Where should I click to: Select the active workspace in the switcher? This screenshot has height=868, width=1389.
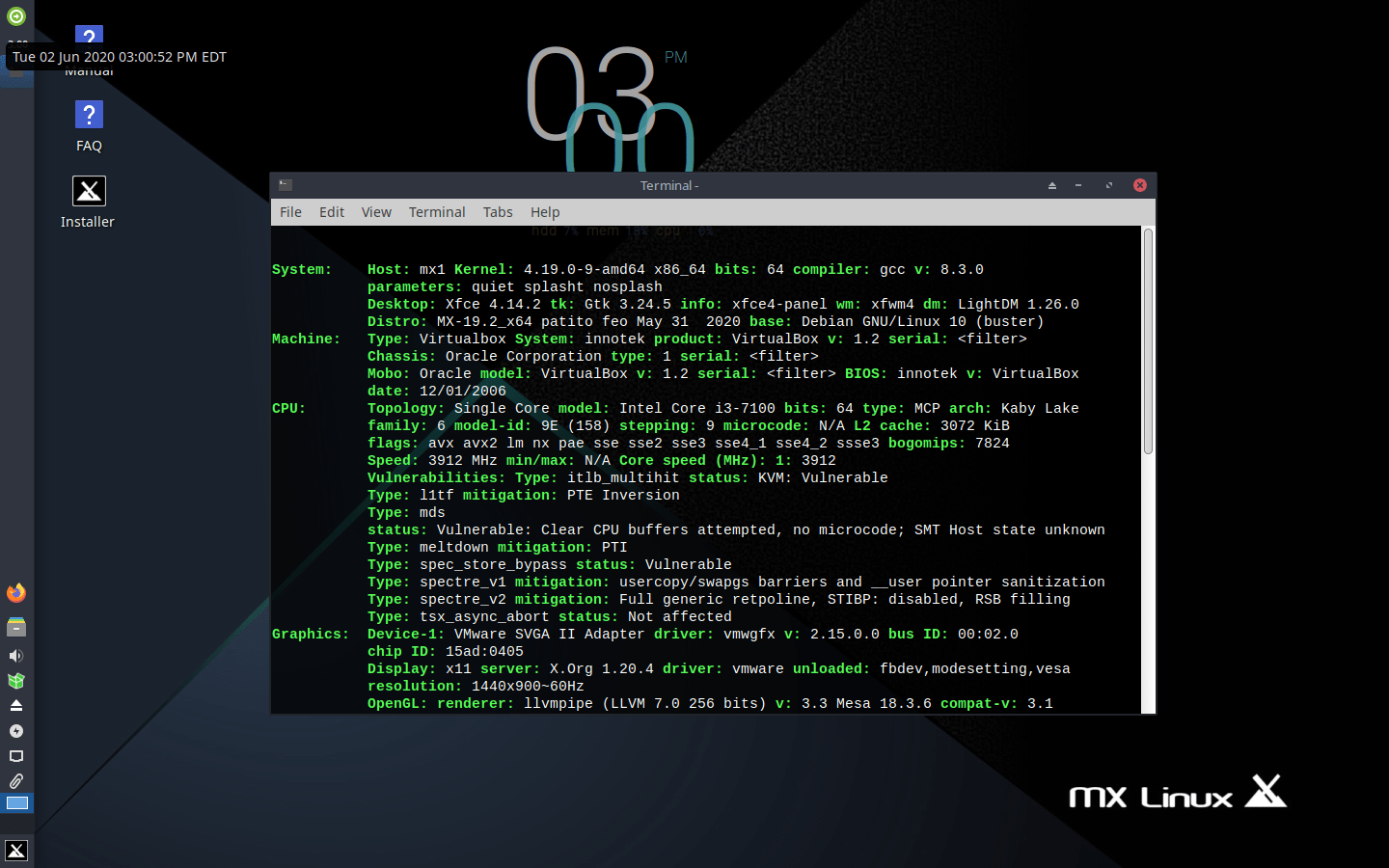pyautogui.click(x=15, y=802)
